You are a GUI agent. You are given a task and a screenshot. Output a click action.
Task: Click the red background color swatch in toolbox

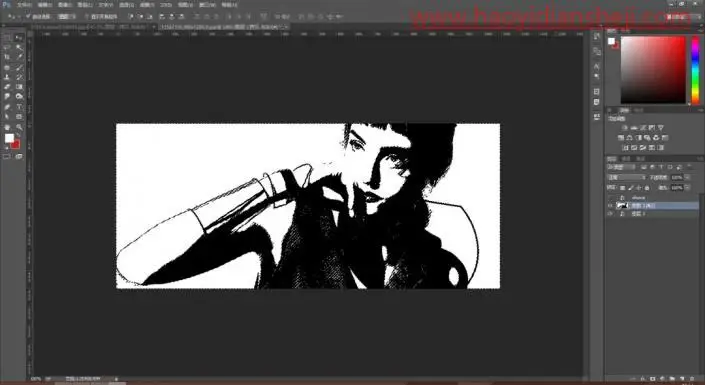tap(16, 144)
